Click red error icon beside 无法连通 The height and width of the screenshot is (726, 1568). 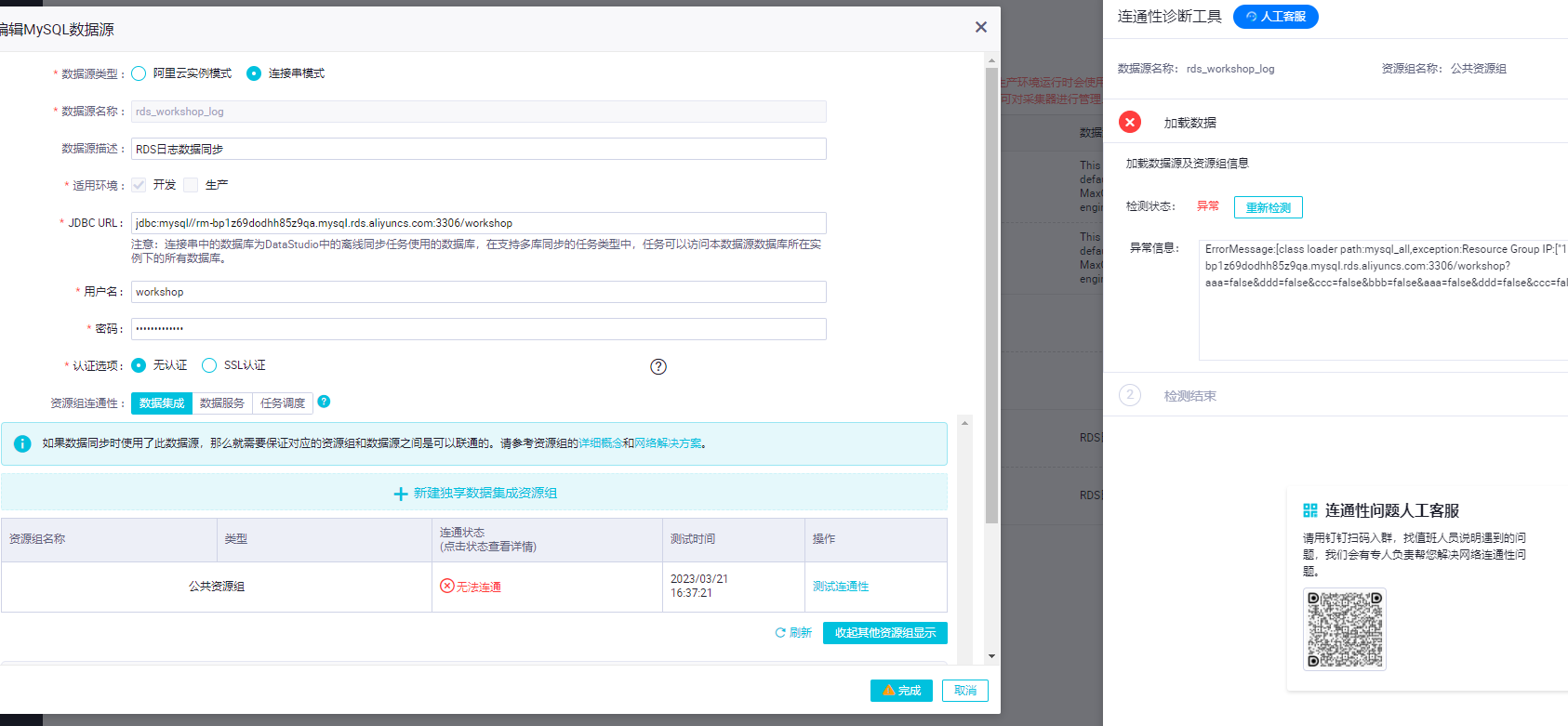pyautogui.click(x=447, y=586)
